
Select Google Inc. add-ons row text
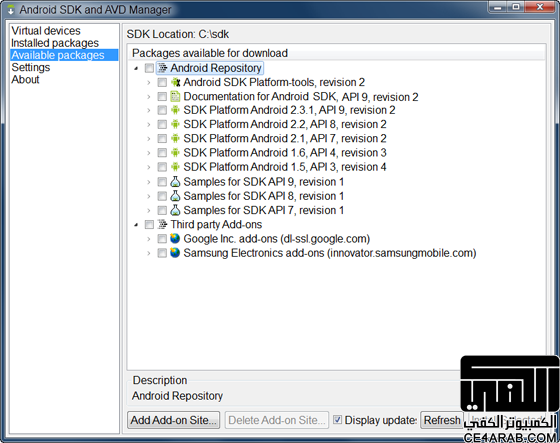click(276, 239)
